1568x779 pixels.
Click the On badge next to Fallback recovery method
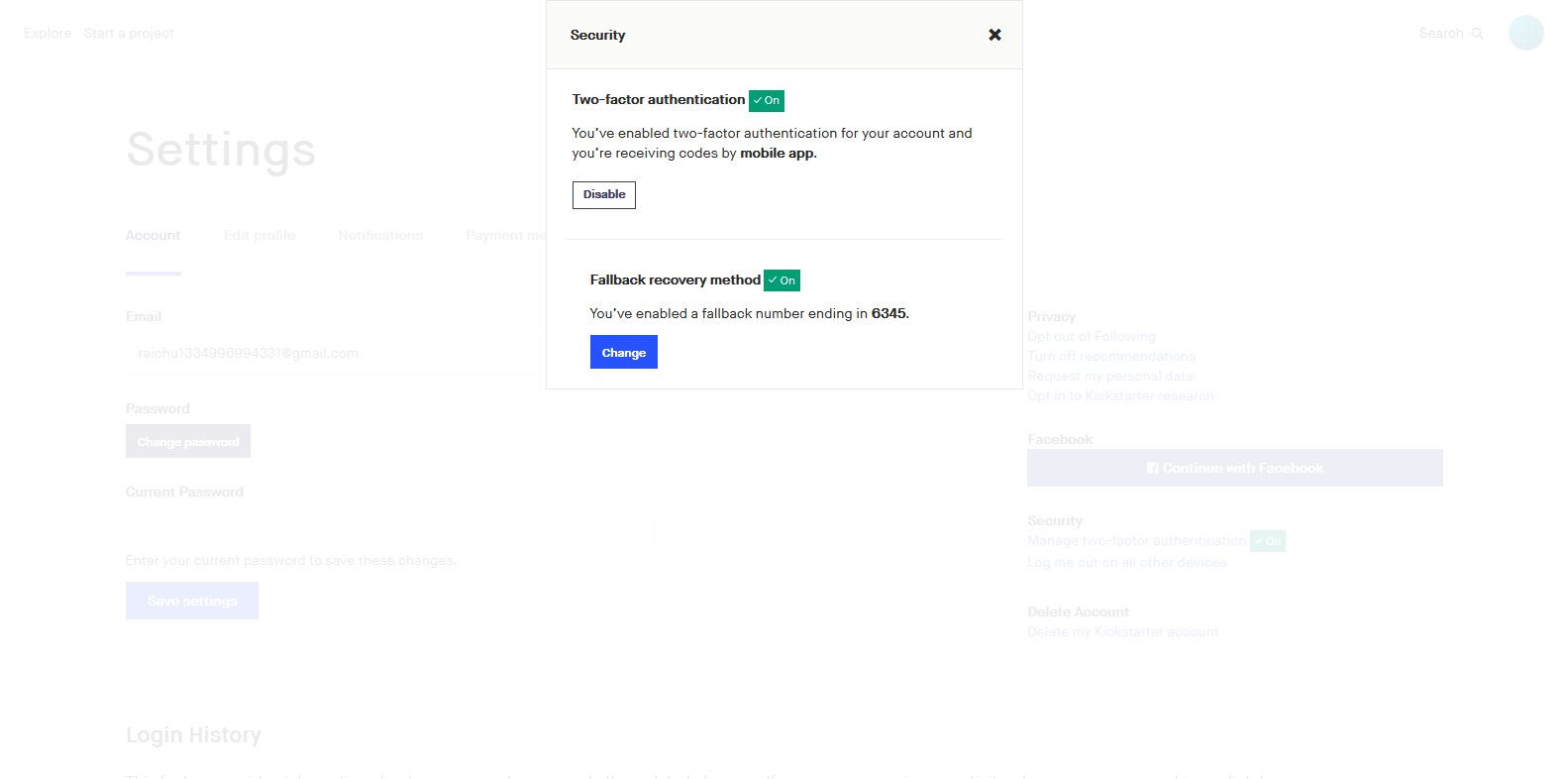(782, 280)
